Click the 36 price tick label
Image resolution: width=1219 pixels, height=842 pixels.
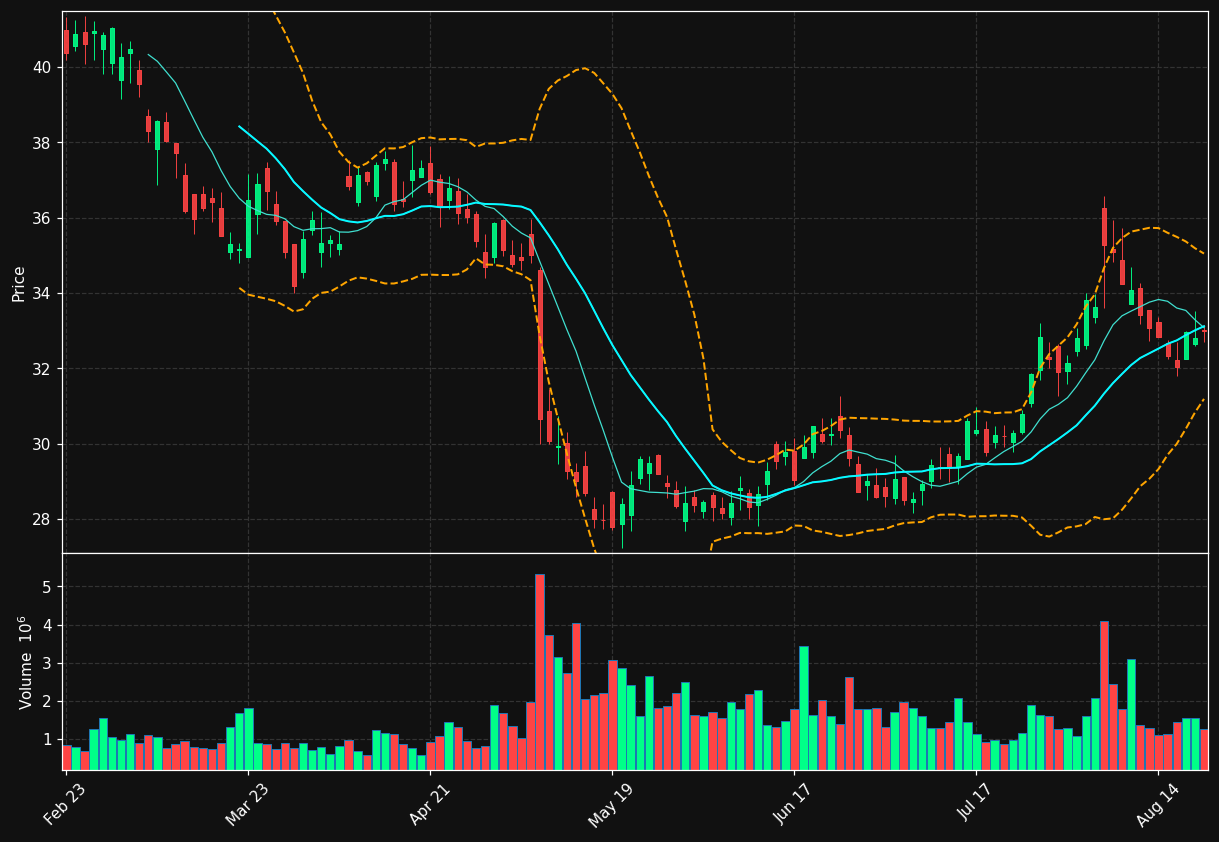click(42, 218)
